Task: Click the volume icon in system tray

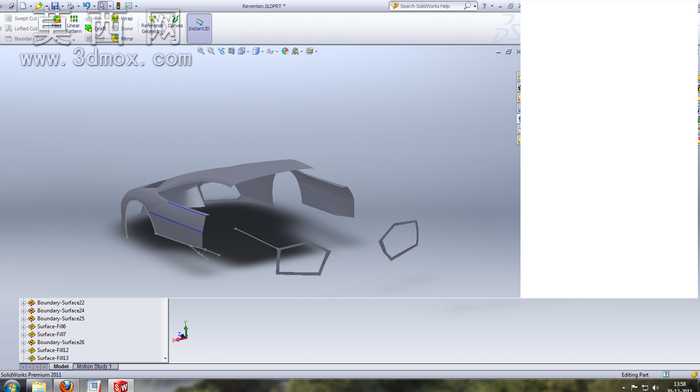Action: 655,388
